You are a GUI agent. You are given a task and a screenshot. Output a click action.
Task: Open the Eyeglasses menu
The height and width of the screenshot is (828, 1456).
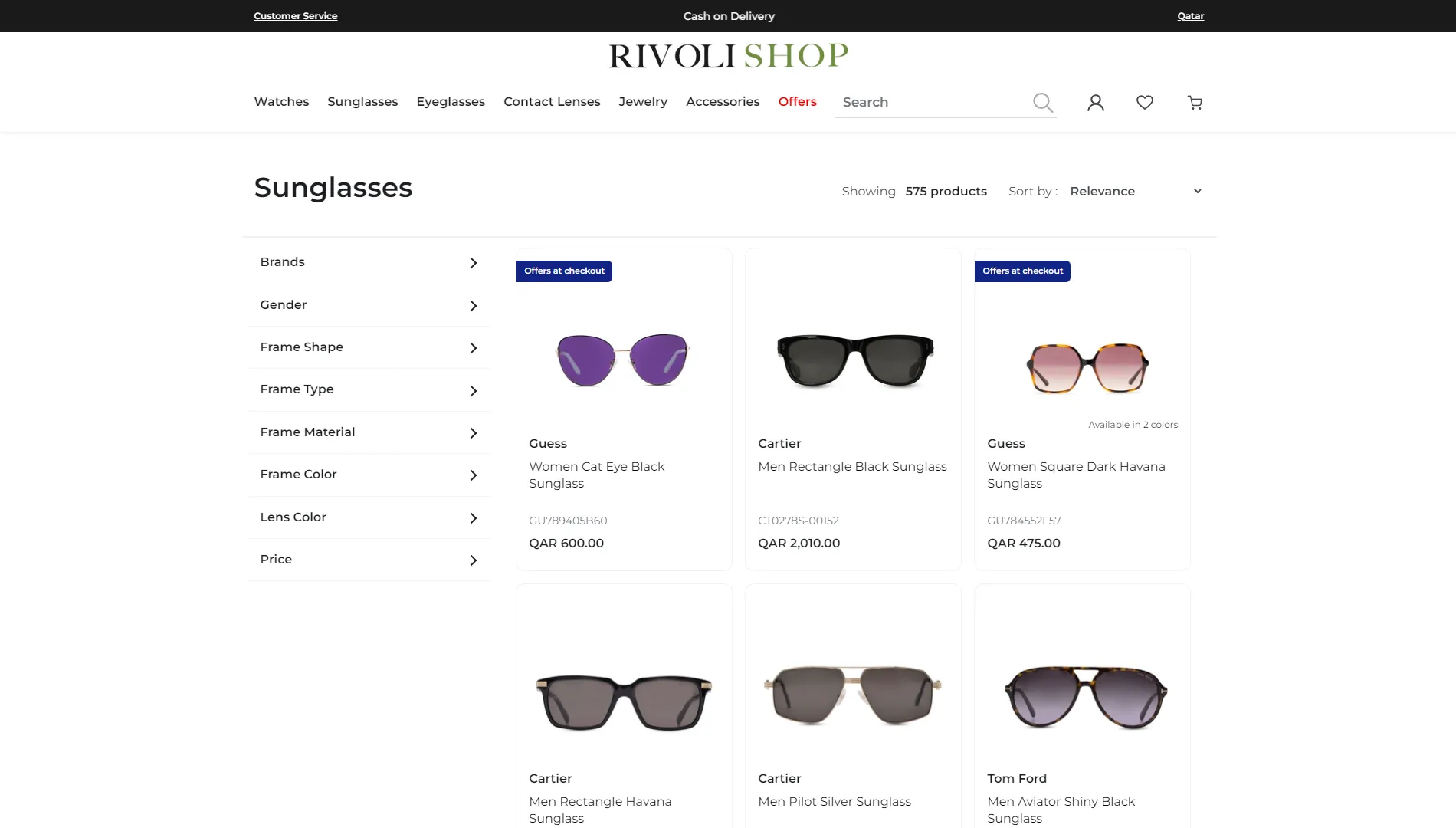(x=451, y=101)
